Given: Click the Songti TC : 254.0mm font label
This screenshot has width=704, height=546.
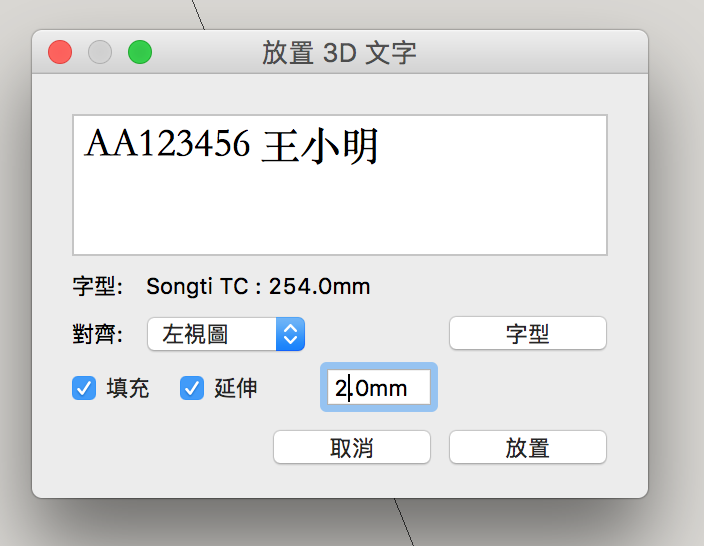Looking at the screenshot, I should [x=258, y=286].
